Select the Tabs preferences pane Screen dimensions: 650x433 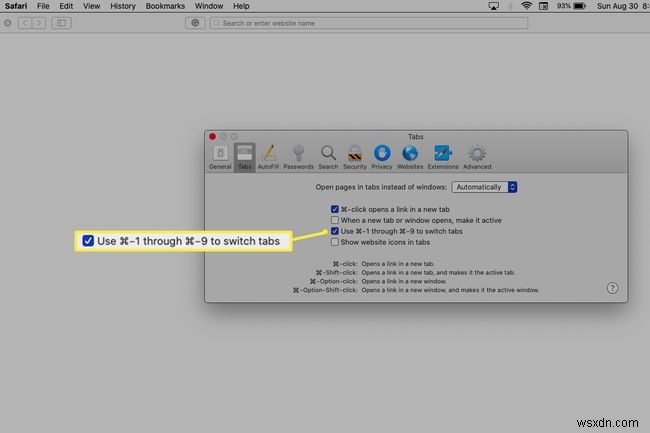click(245, 157)
